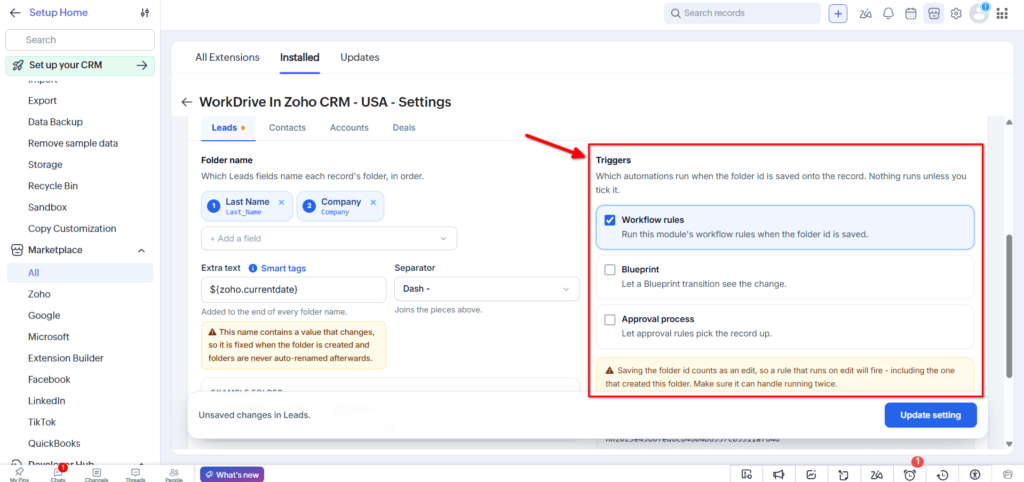Select Zoho under Marketplace
Screen dimensions: 1024x482
tap(39, 294)
